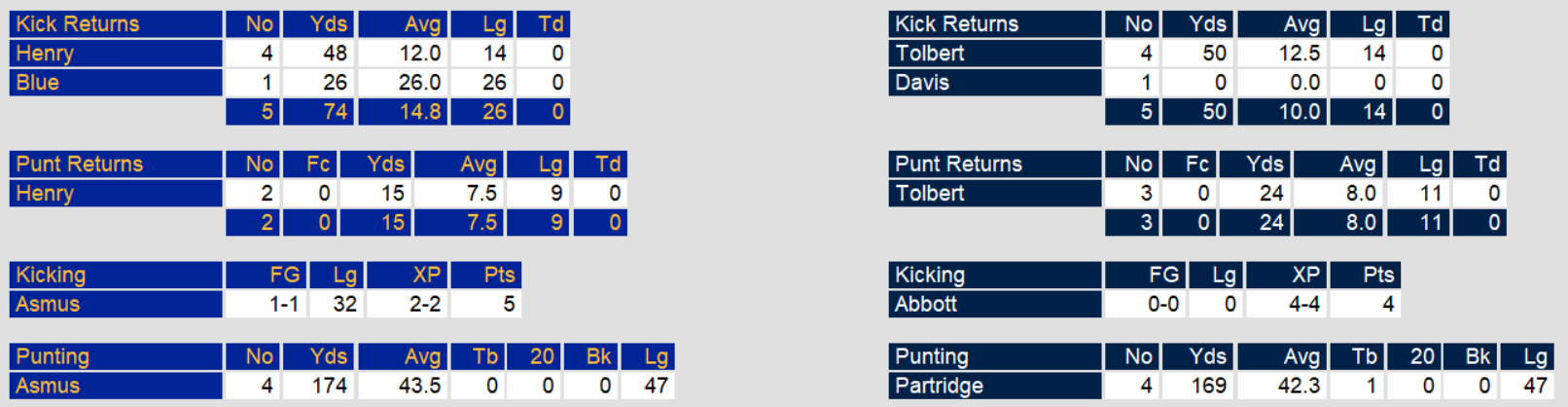Click the Fc column header in blue Punt Returns

[318, 165]
